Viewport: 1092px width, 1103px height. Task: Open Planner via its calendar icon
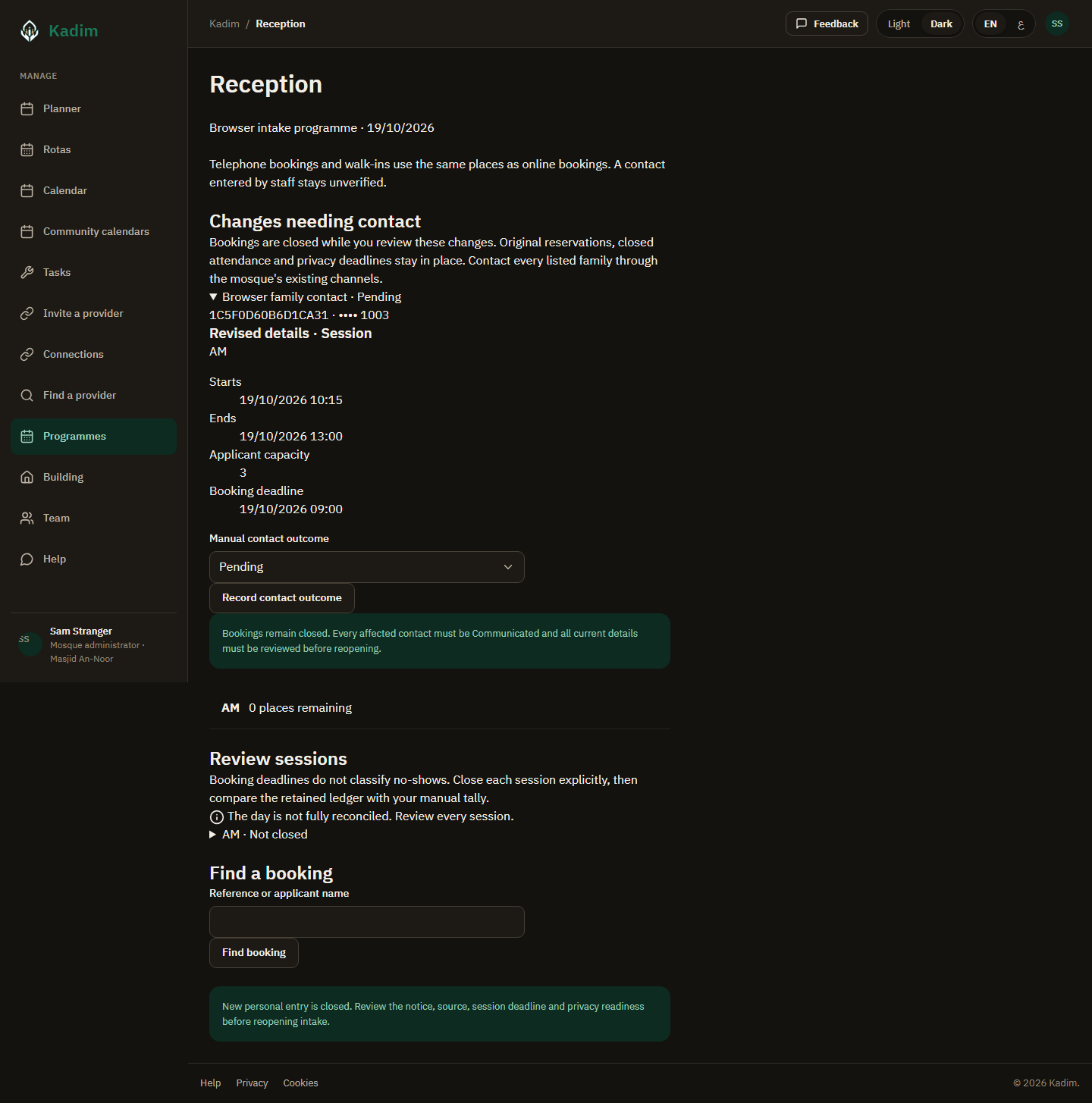pos(27,109)
